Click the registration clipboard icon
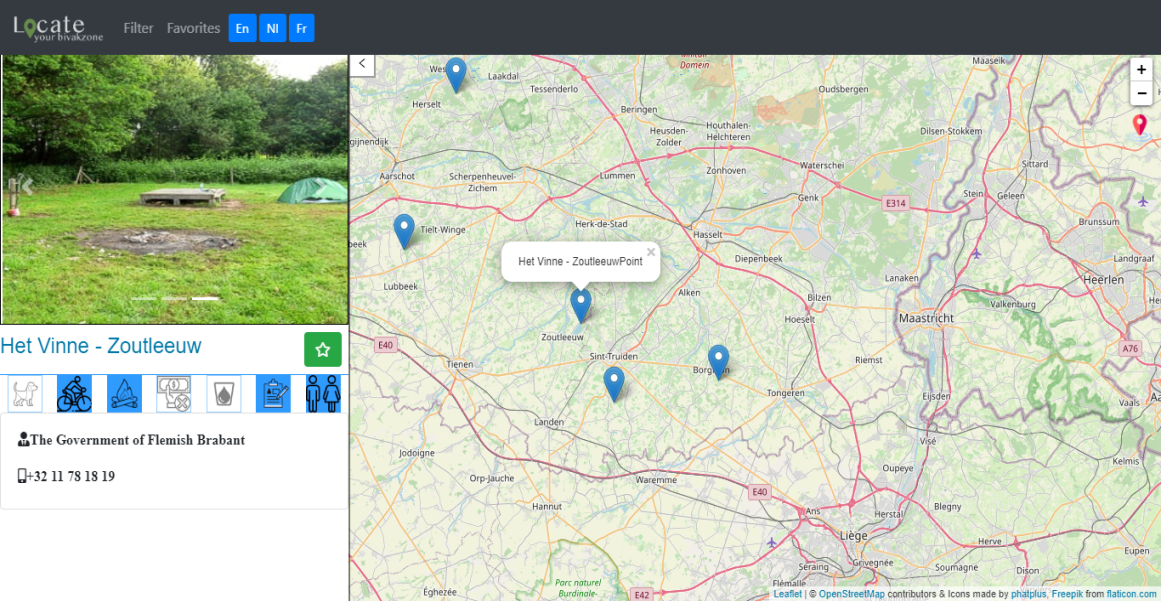This screenshot has height=601, width=1161. point(273,394)
